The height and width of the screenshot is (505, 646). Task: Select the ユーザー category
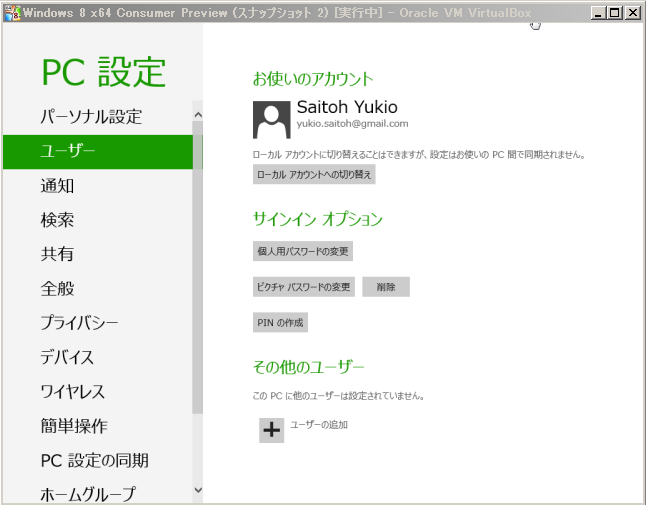(68, 151)
